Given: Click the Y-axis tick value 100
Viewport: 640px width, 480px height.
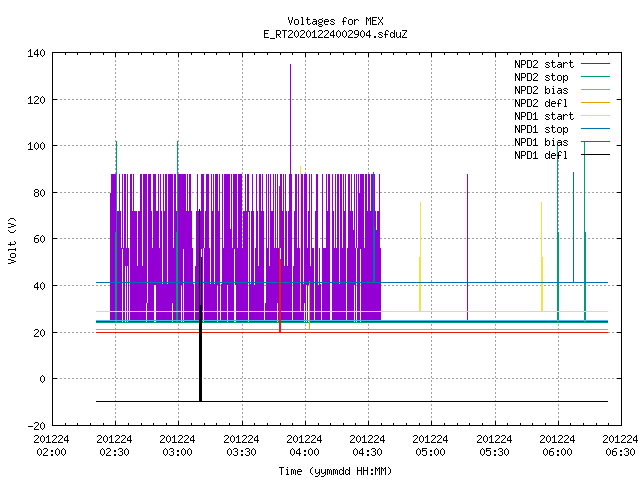Looking at the screenshot, I should pos(36,146).
